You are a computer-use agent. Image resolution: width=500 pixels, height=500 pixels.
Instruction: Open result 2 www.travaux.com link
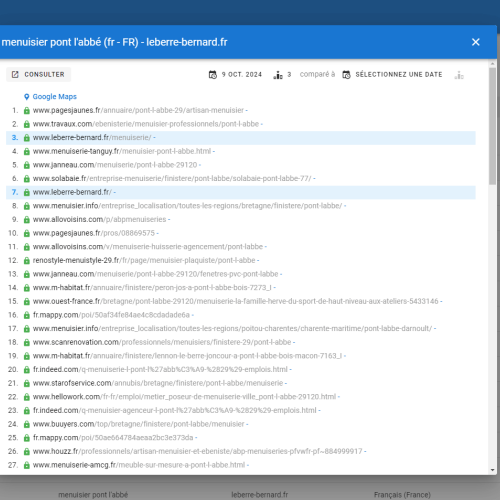pos(146,124)
